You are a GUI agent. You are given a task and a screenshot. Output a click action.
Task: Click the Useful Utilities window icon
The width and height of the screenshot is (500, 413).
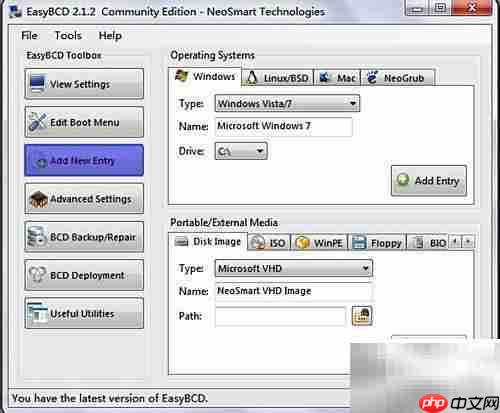[37, 313]
